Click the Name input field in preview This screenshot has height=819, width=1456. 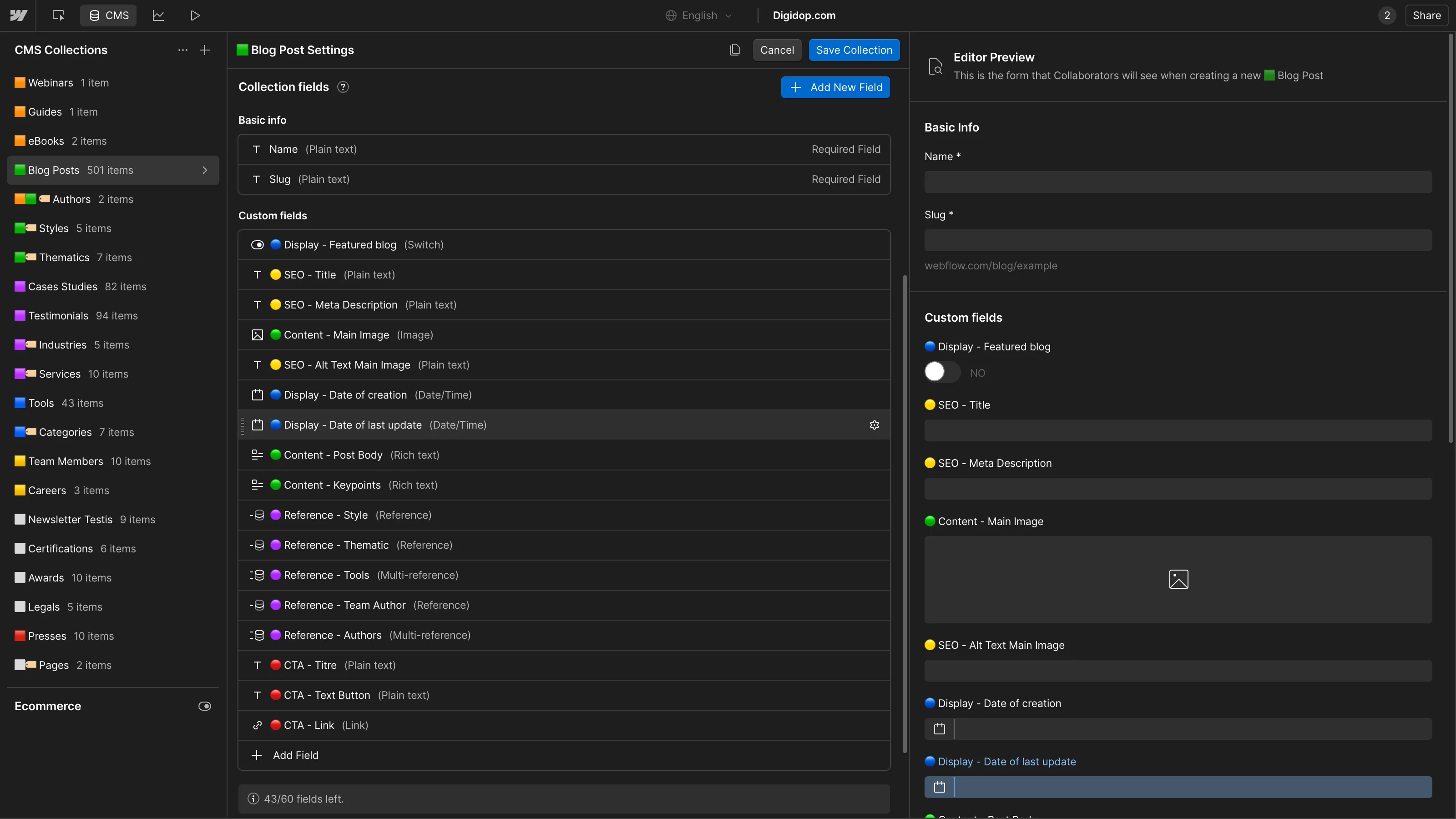point(1178,182)
